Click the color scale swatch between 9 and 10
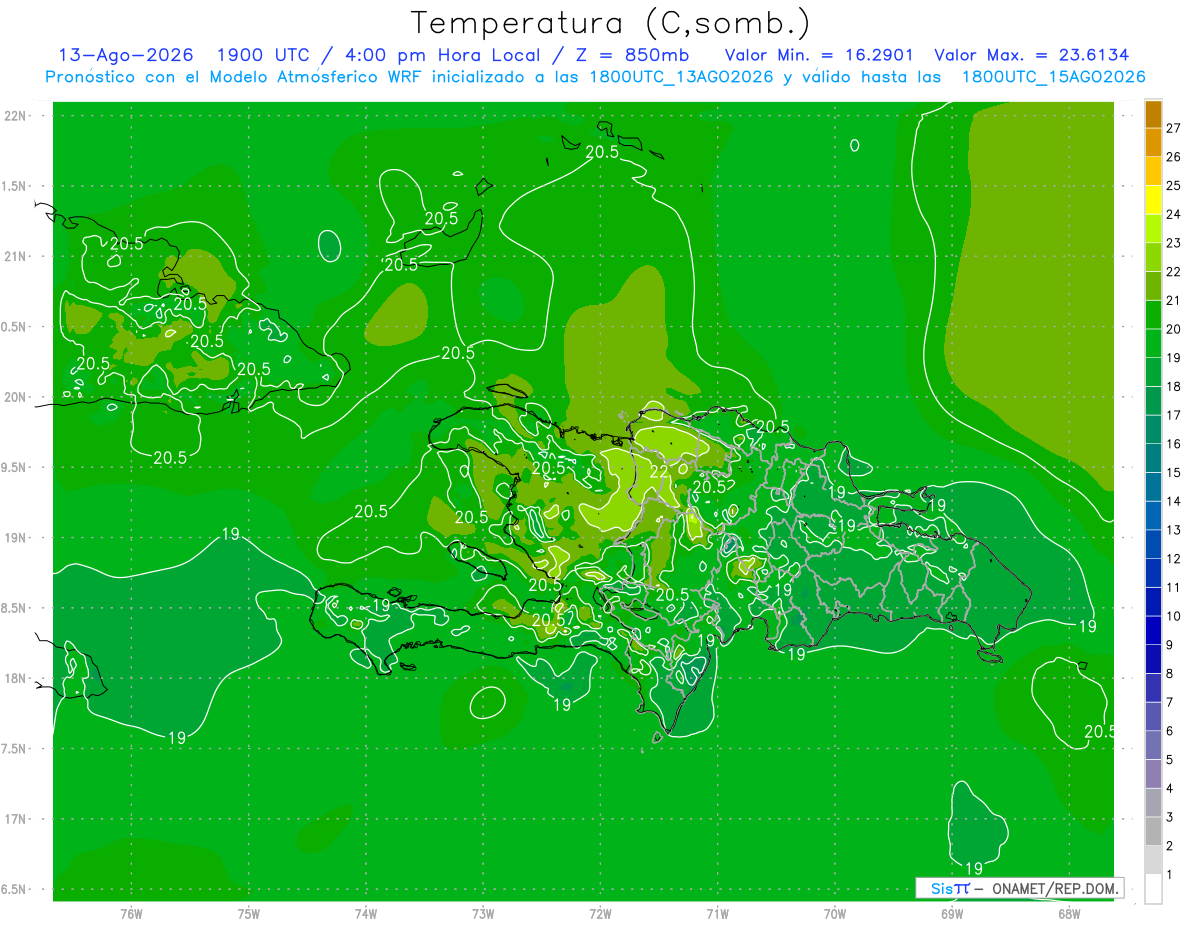 coord(1153,630)
